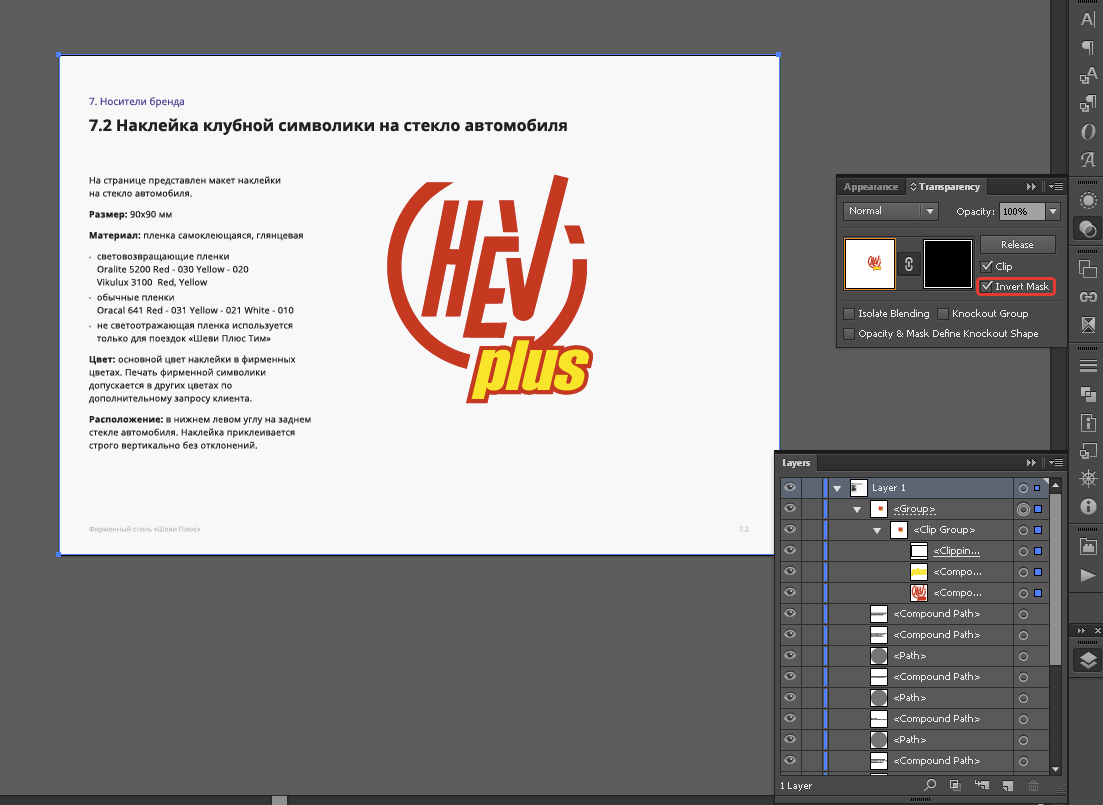
Task: Open the Actions panel play-triangle icon
Action: click(x=1088, y=576)
